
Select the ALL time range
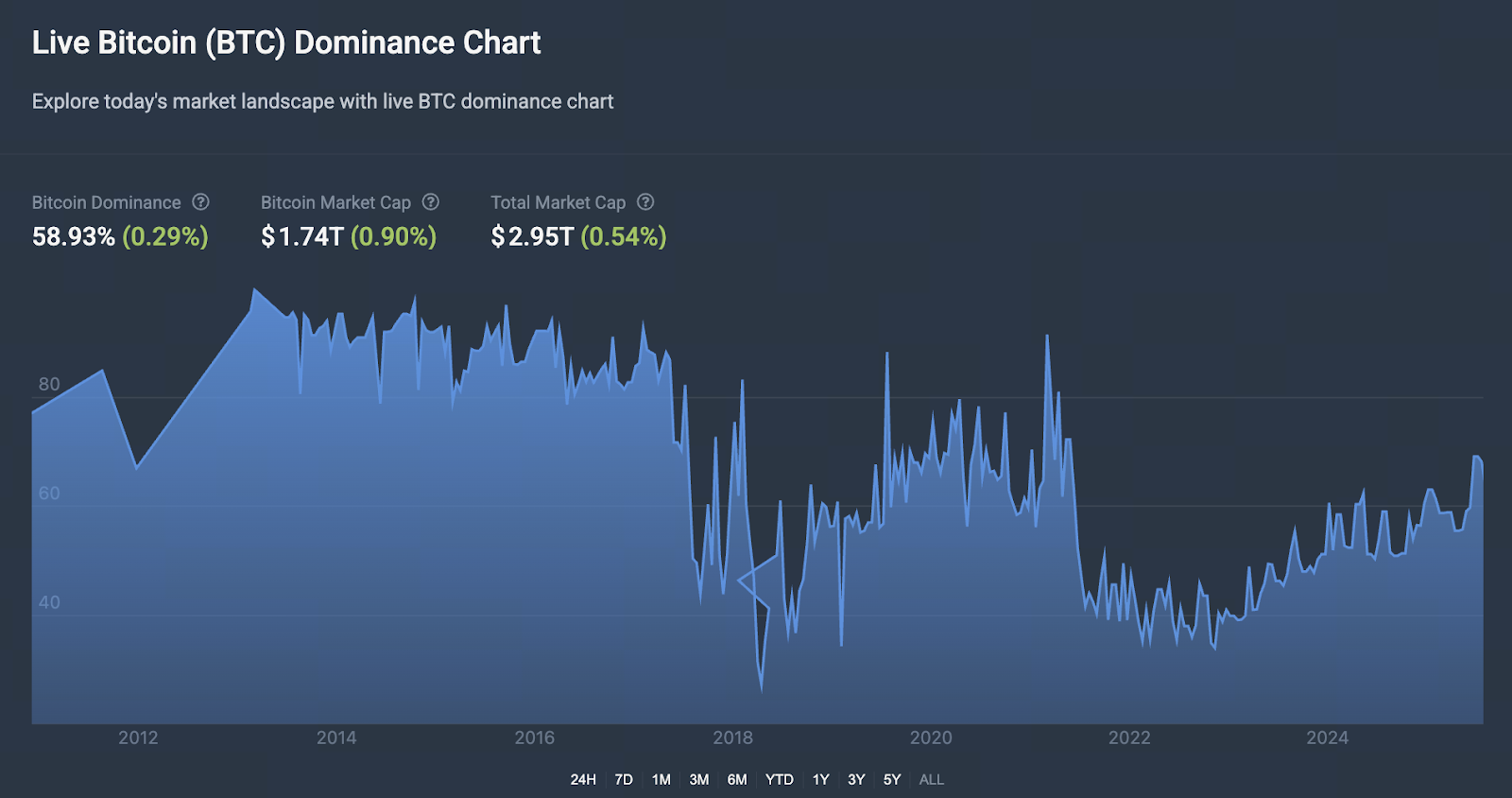tap(932, 780)
